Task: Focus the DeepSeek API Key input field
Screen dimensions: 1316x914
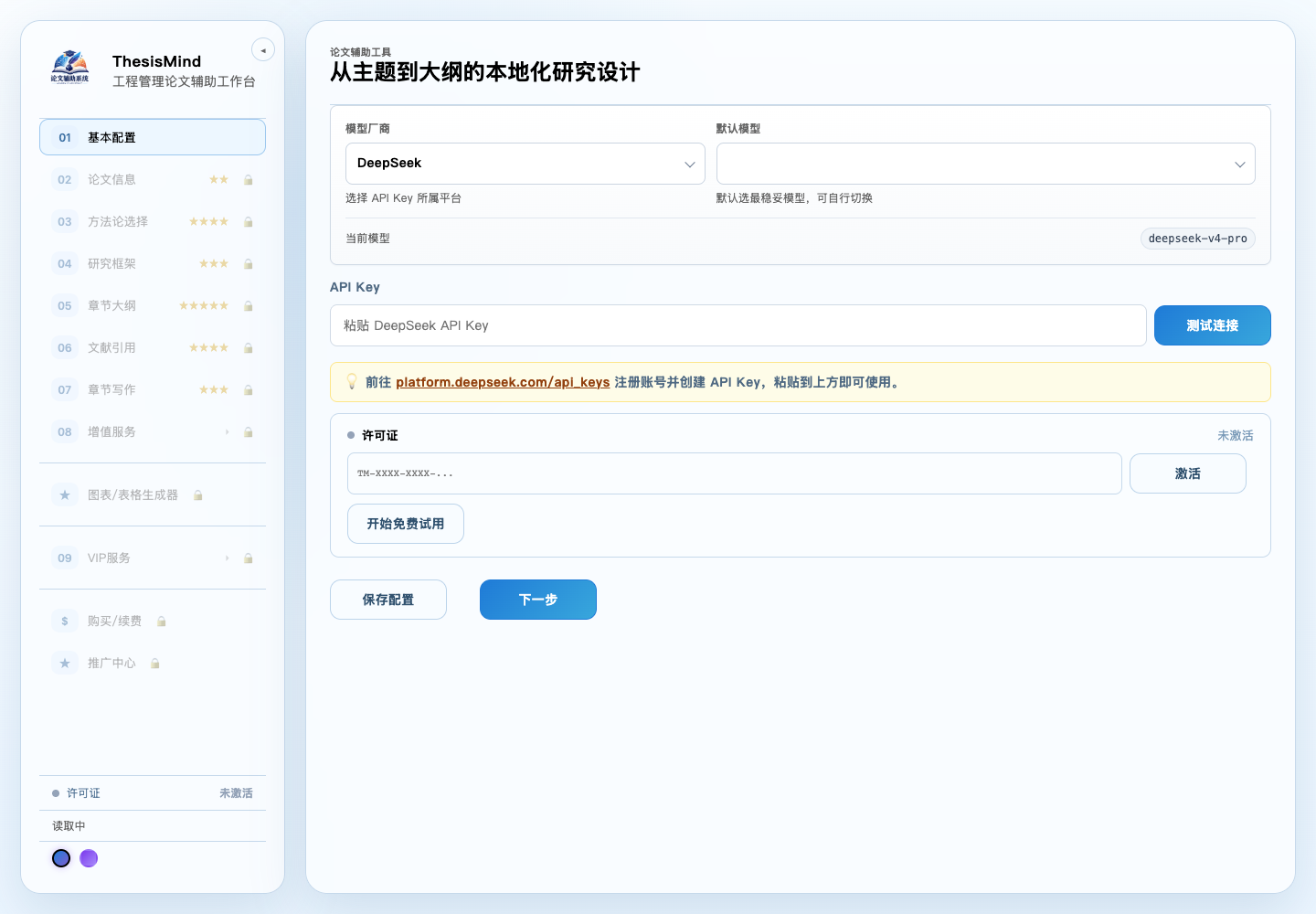Action: click(738, 325)
